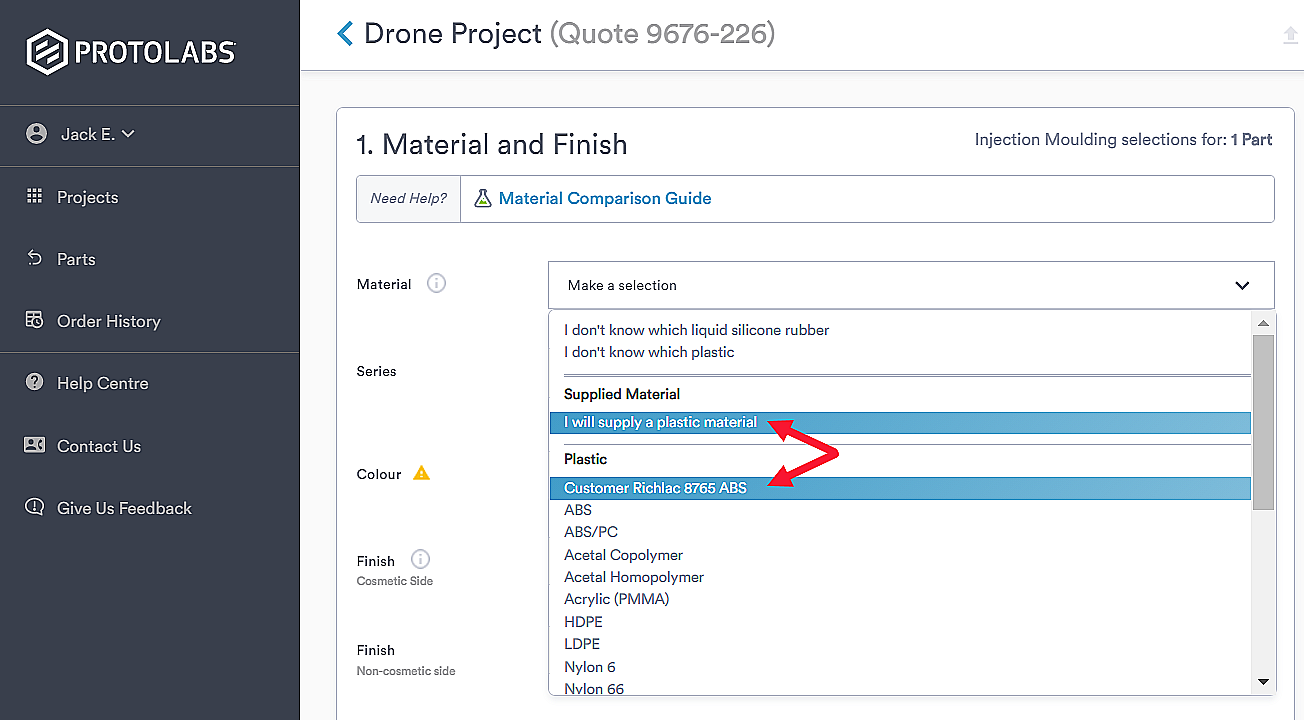Image resolution: width=1304 pixels, height=720 pixels.
Task: Open the Parts sidebar item
Action: (76, 259)
